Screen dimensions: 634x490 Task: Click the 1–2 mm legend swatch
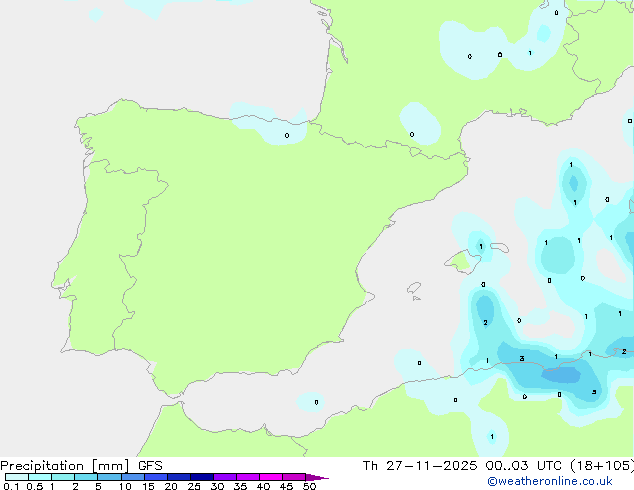click(x=63, y=477)
